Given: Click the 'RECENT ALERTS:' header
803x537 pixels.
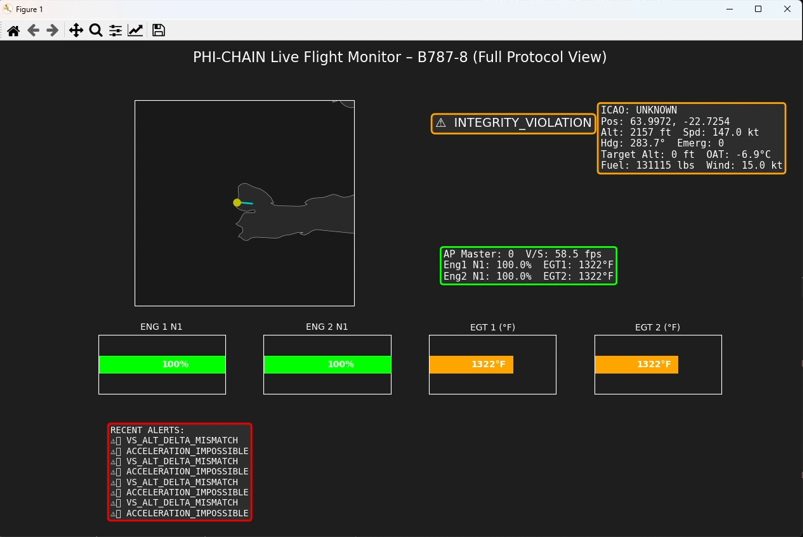Looking at the screenshot, I should coord(147,430).
